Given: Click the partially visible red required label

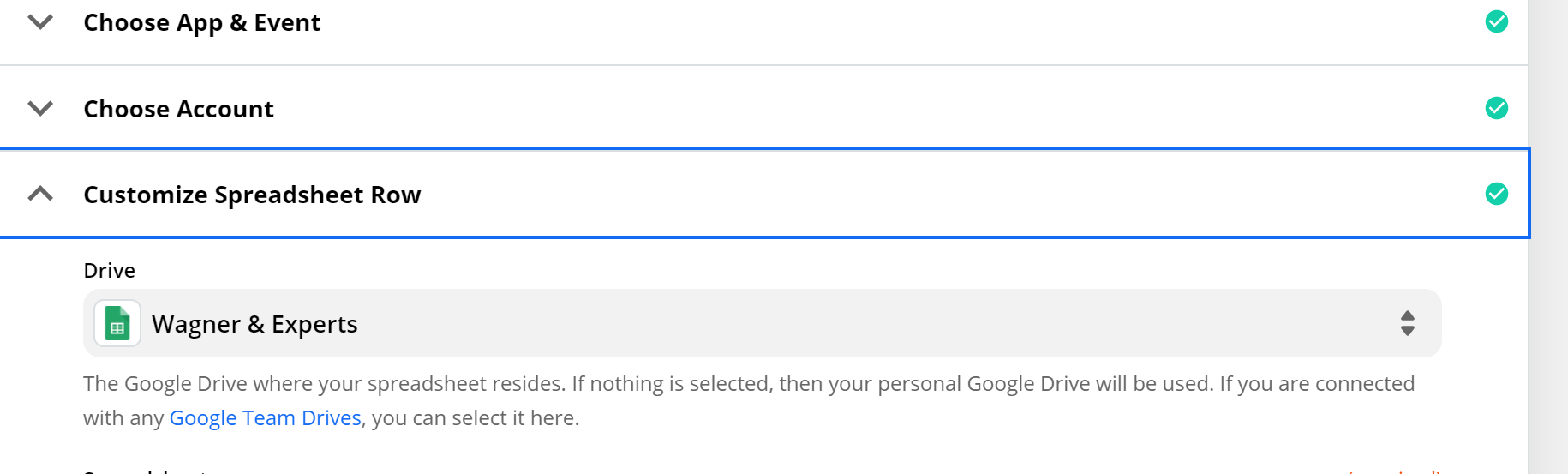Looking at the screenshot, I should (x=1394, y=471).
